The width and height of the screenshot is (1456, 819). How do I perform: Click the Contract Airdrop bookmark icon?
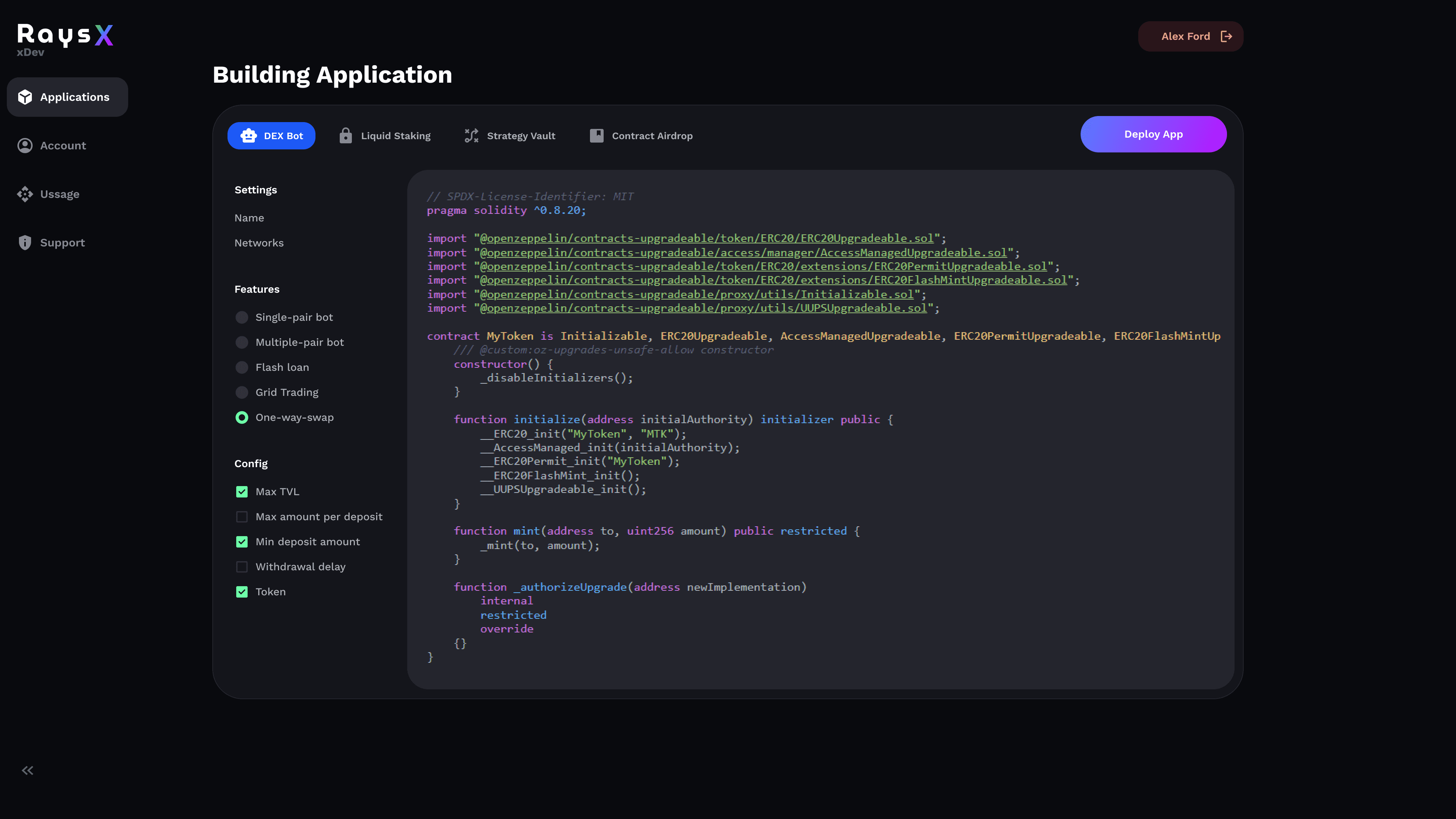pos(596,136)
